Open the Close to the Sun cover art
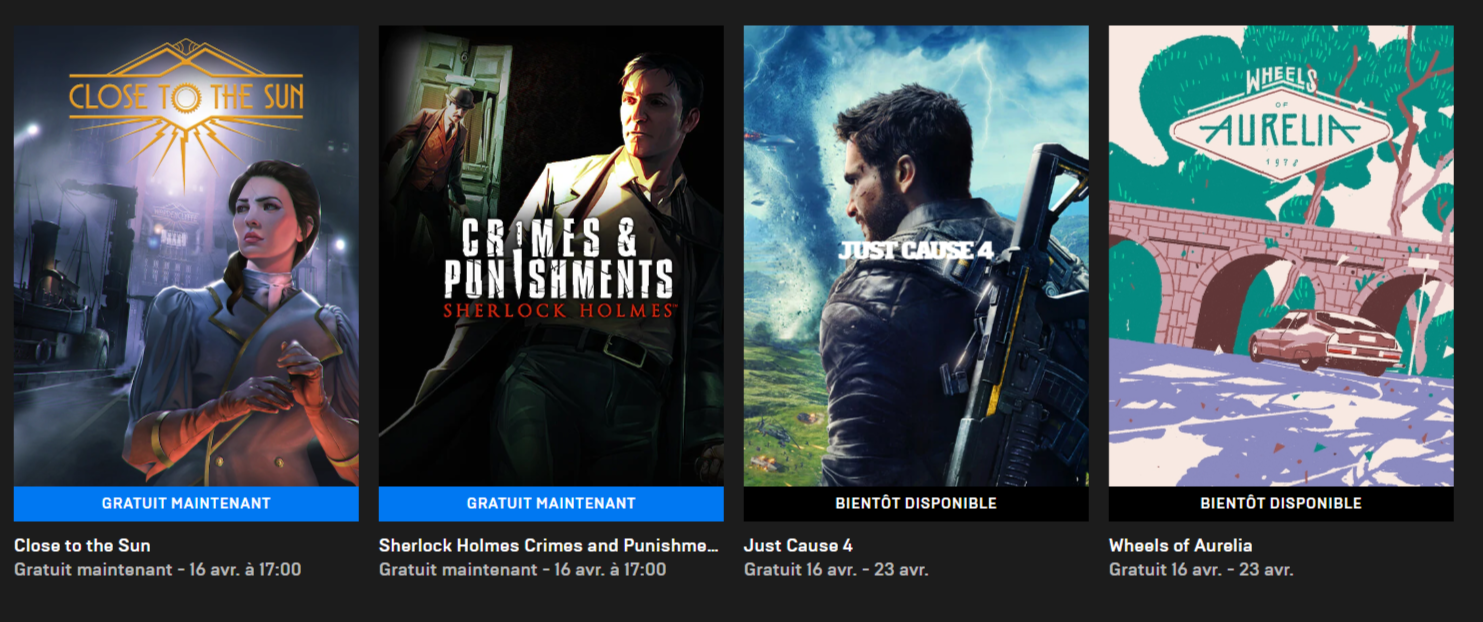This screenshot has height=622, width=1483. [x=186, y=256]
